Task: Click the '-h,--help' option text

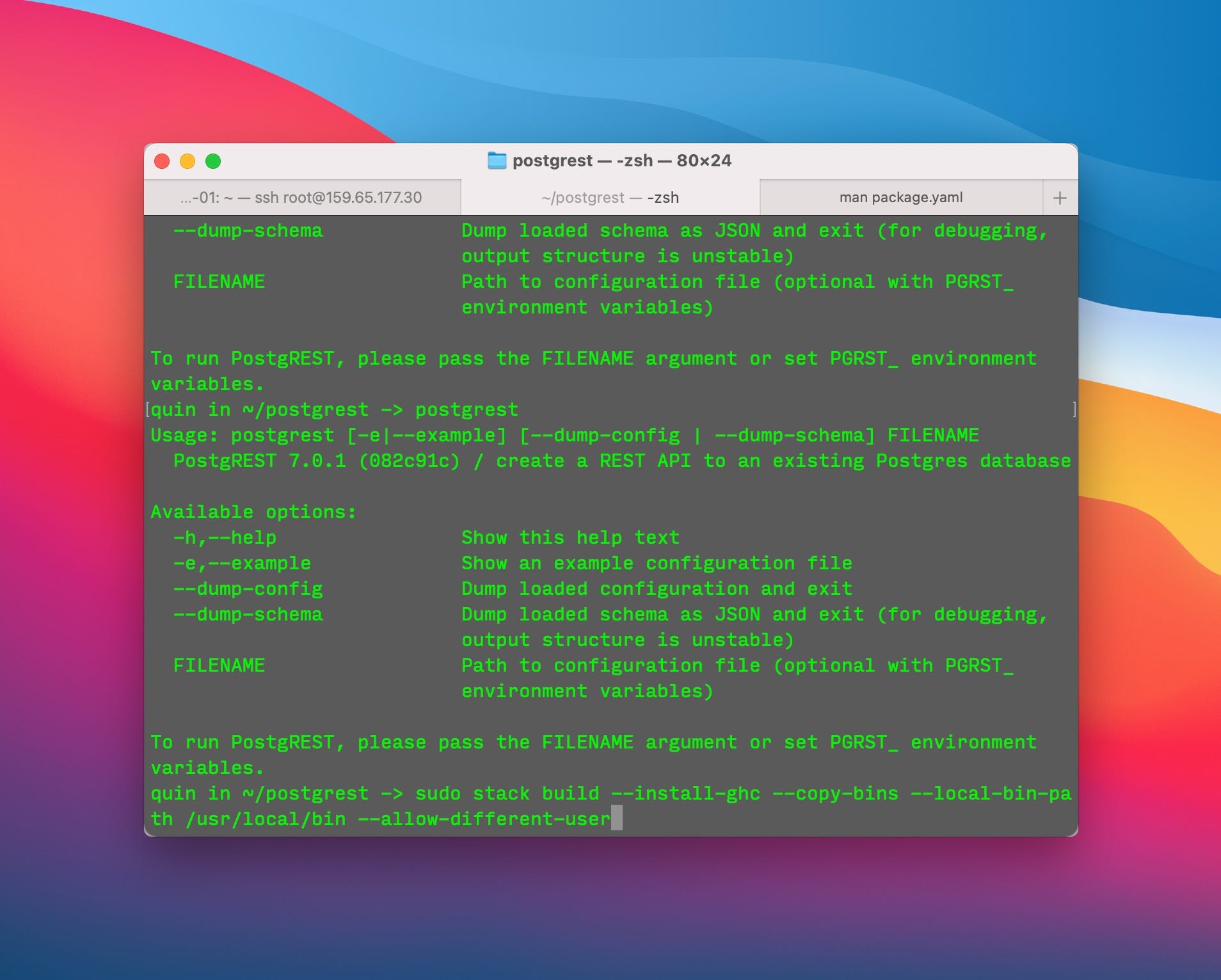Action: tap(225, 537)
